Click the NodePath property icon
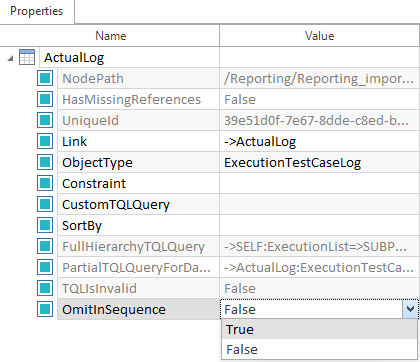Viewport: 420px width, 362px height. point(45,78)
